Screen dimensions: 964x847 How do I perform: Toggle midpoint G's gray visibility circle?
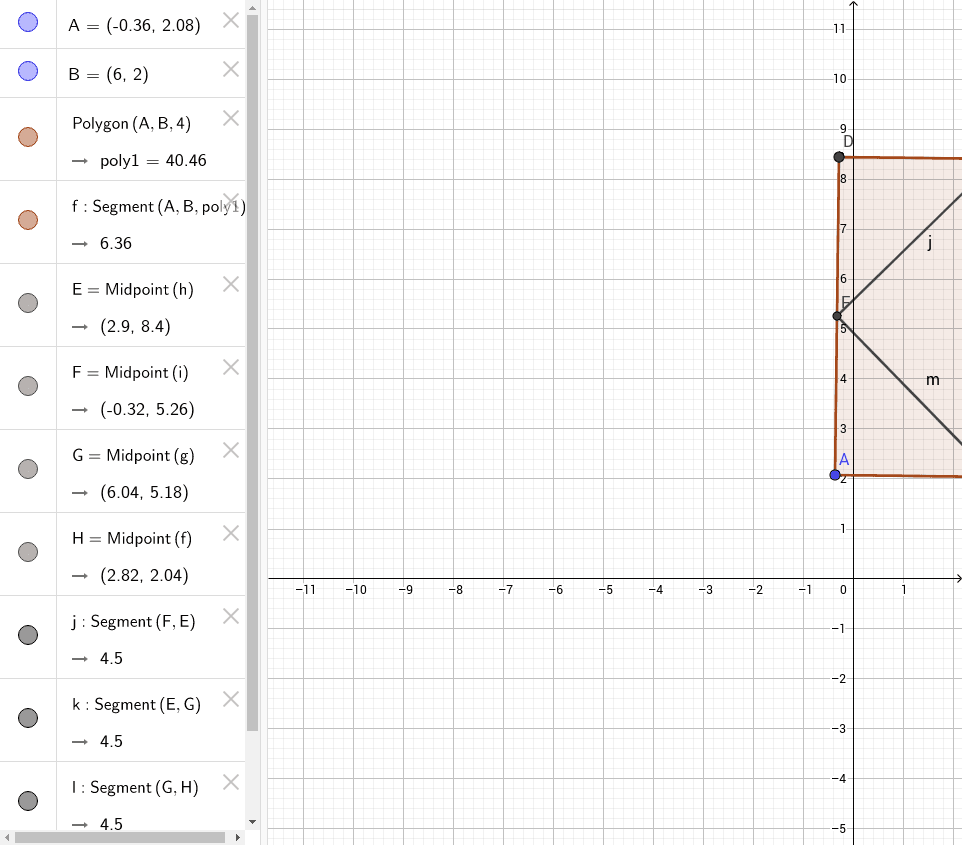[27, 469]
